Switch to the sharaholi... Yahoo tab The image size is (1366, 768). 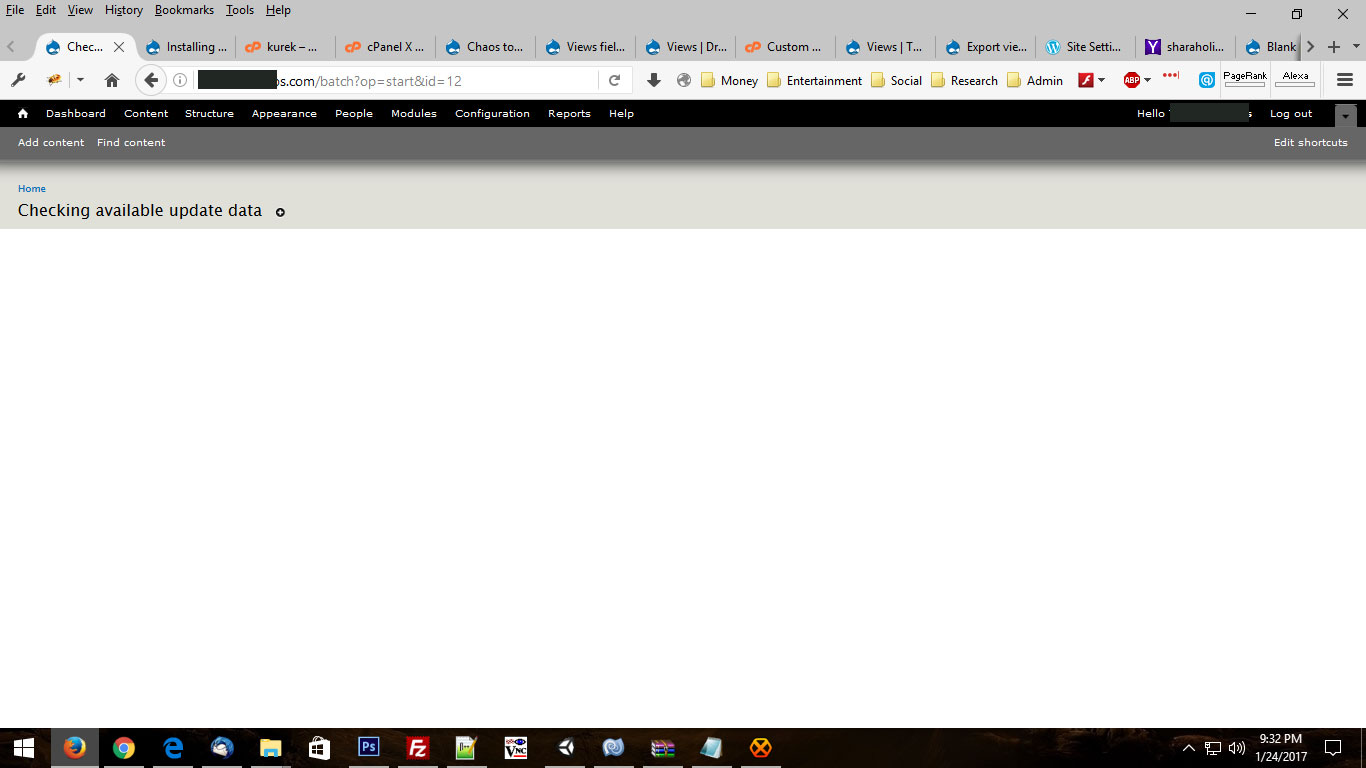coord(1186,47)
